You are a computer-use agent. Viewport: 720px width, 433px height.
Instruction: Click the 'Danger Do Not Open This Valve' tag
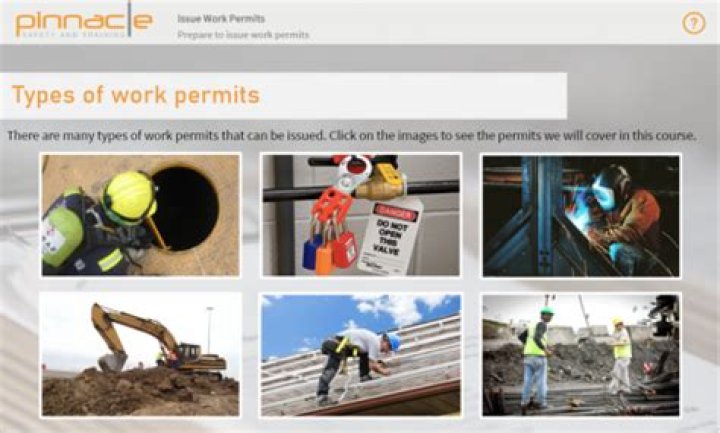pyautogui.click(x=390, y=236)
